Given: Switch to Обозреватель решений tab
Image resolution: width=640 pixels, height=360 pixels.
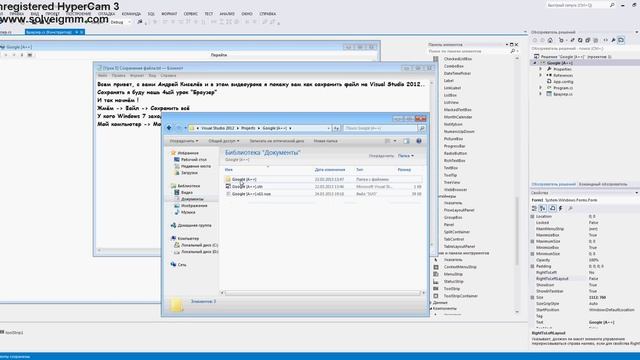Looking at the screenshot, I should (x=553, y=184).
